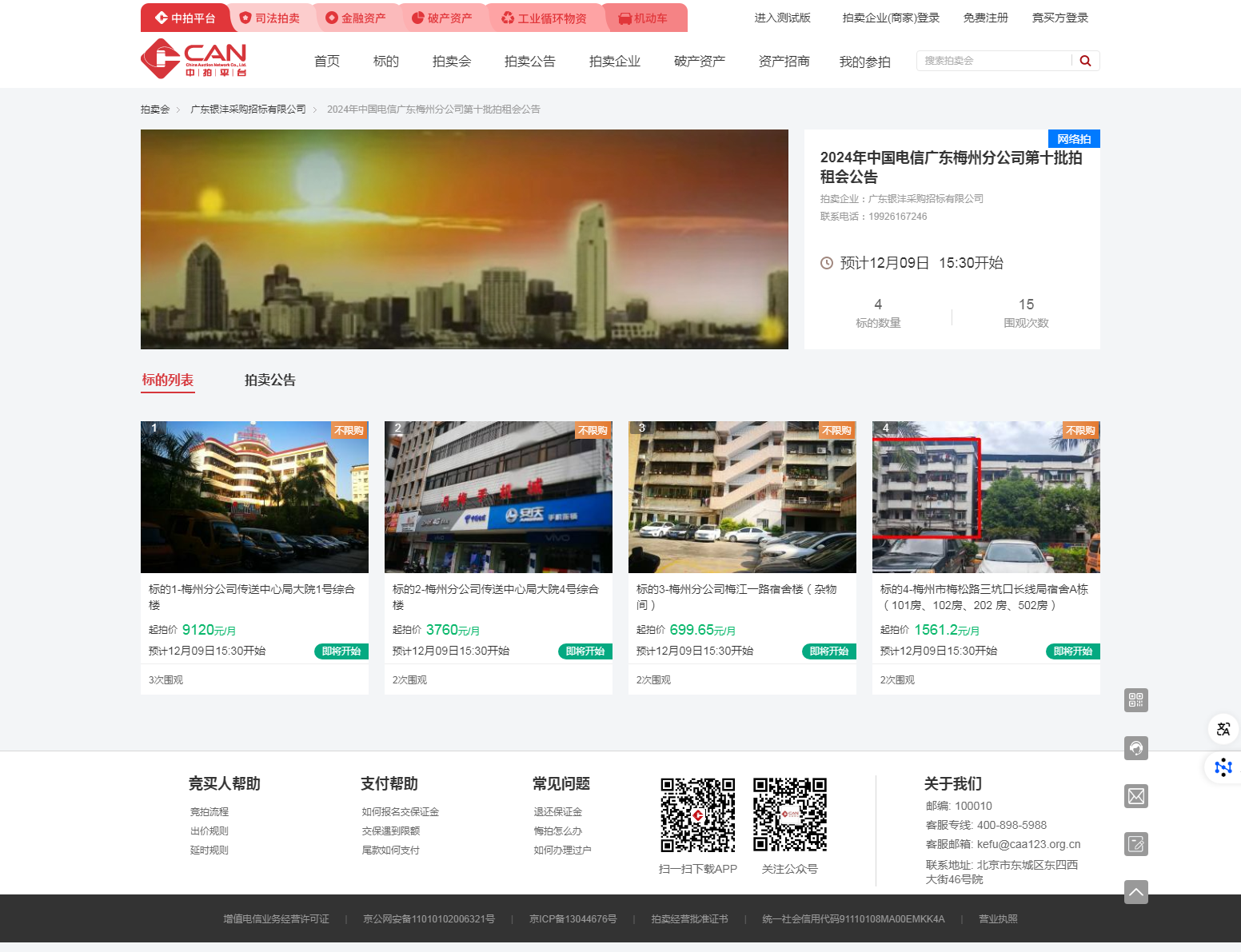Click the feedback edit sidebar icon
The height and width of the screenshot is (952, 1241).
coord(1136,844)
